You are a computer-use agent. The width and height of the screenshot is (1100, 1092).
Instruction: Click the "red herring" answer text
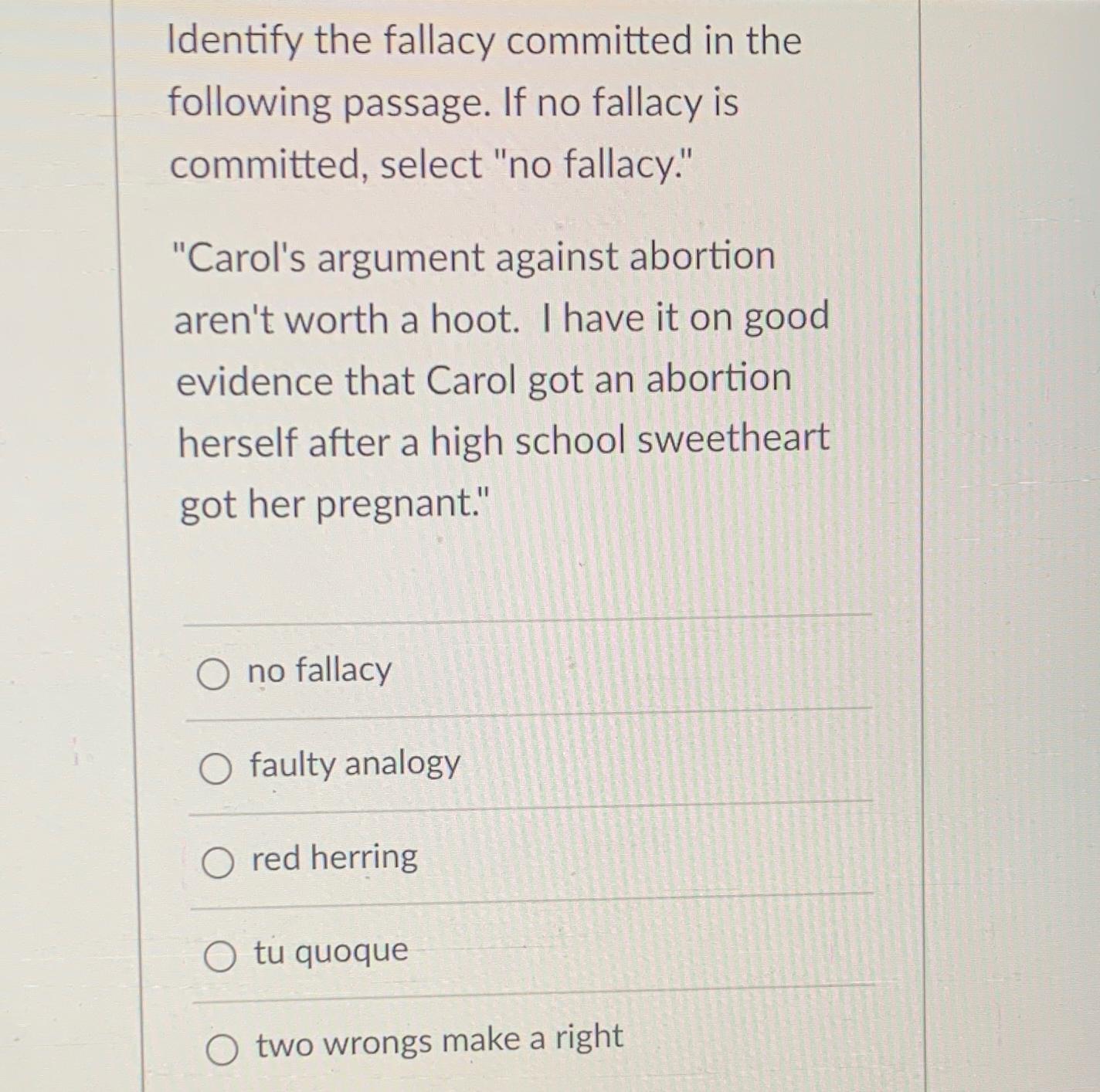pos(332,858)
